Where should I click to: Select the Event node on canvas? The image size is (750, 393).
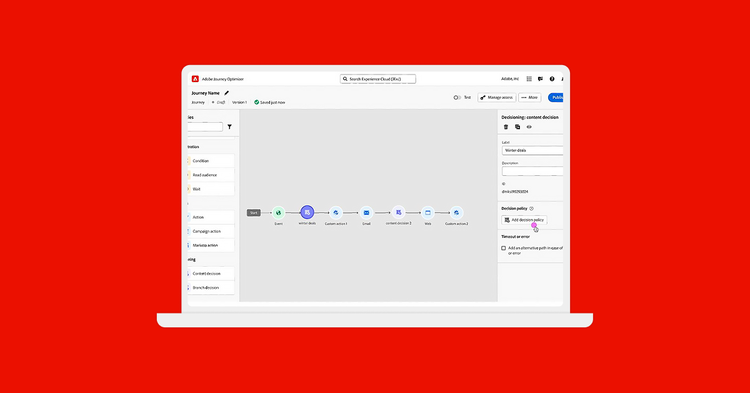[x=278, y=213]
